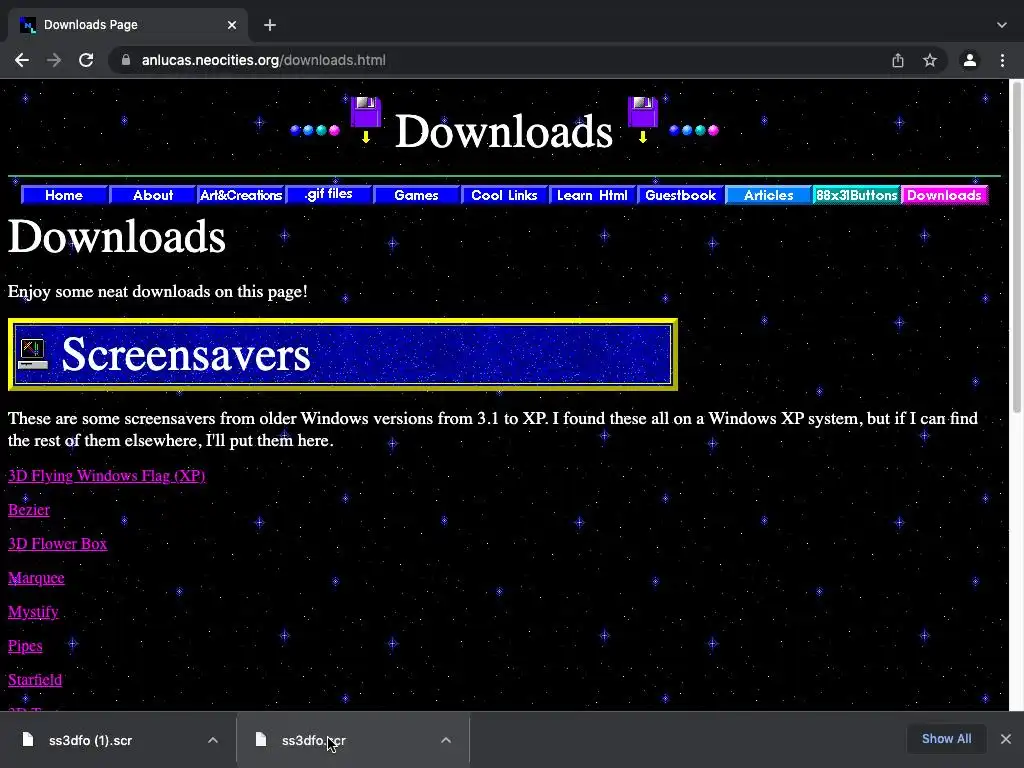The width and height of the screenshot is (1024, 768).
Task: Go to the Home nav button
Action: tap(64, 195)
